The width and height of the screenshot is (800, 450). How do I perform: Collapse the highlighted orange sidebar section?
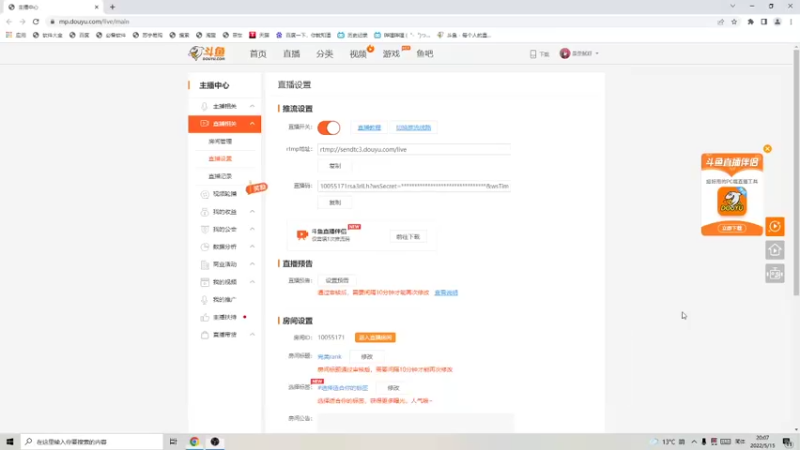click(252, 124)
